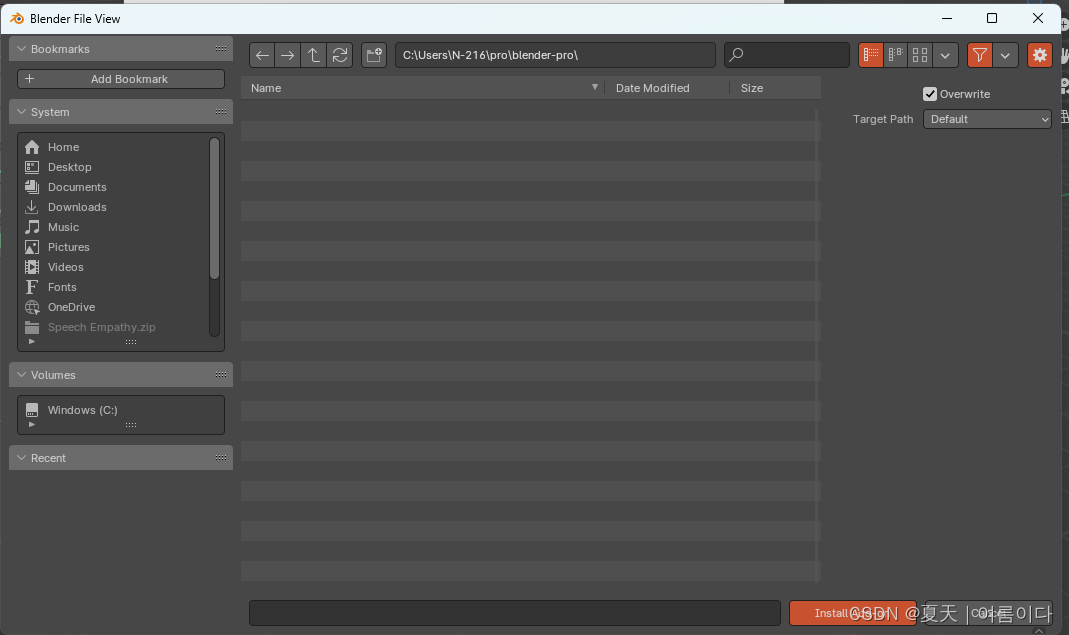Toggle file filtering funnel button
Viewport: 1069px width, 635px height.
click(x=980, y=55)
